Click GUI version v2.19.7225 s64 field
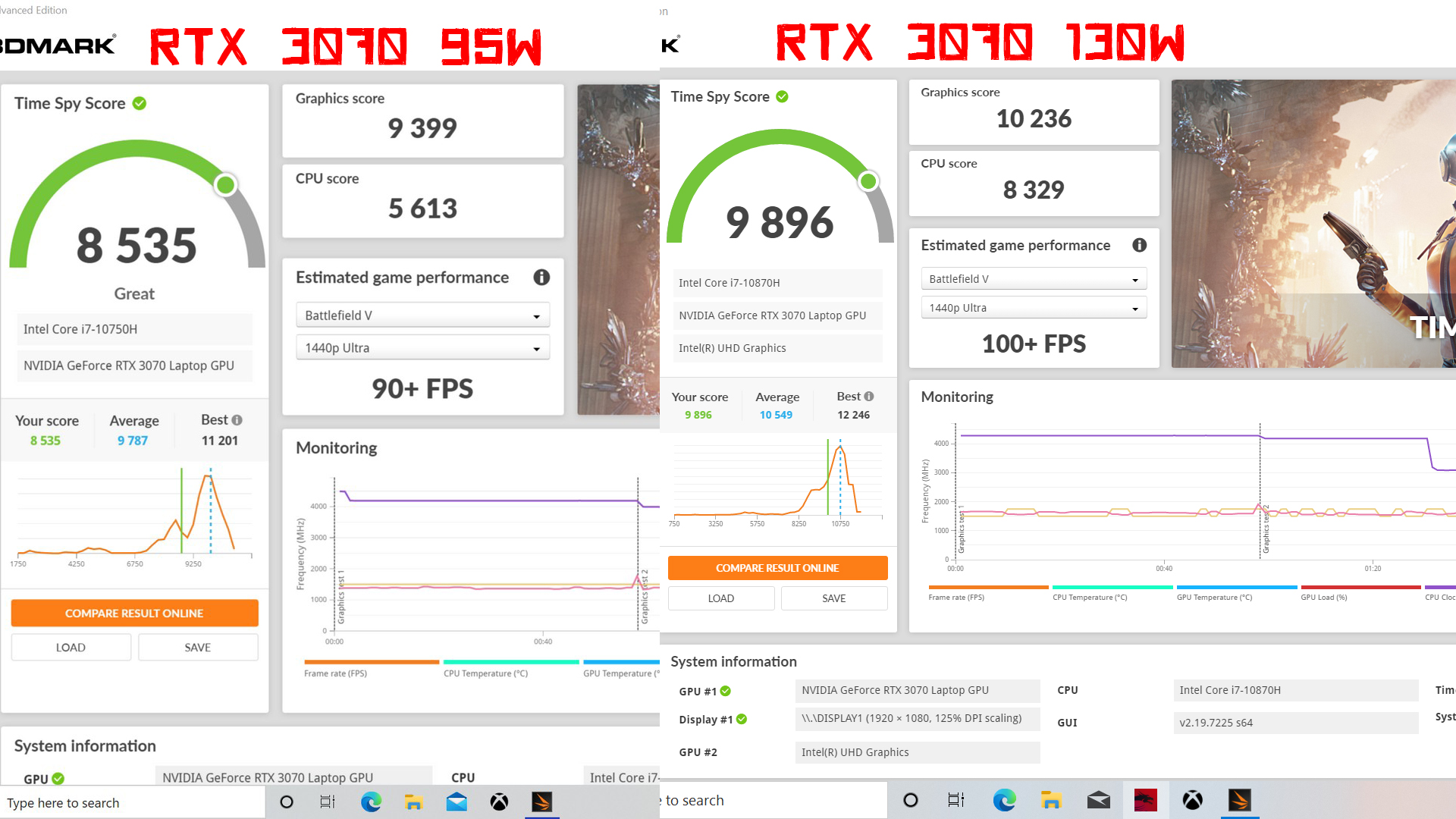This screenshot has width=1456, height=819. (x=1296, y=723)
